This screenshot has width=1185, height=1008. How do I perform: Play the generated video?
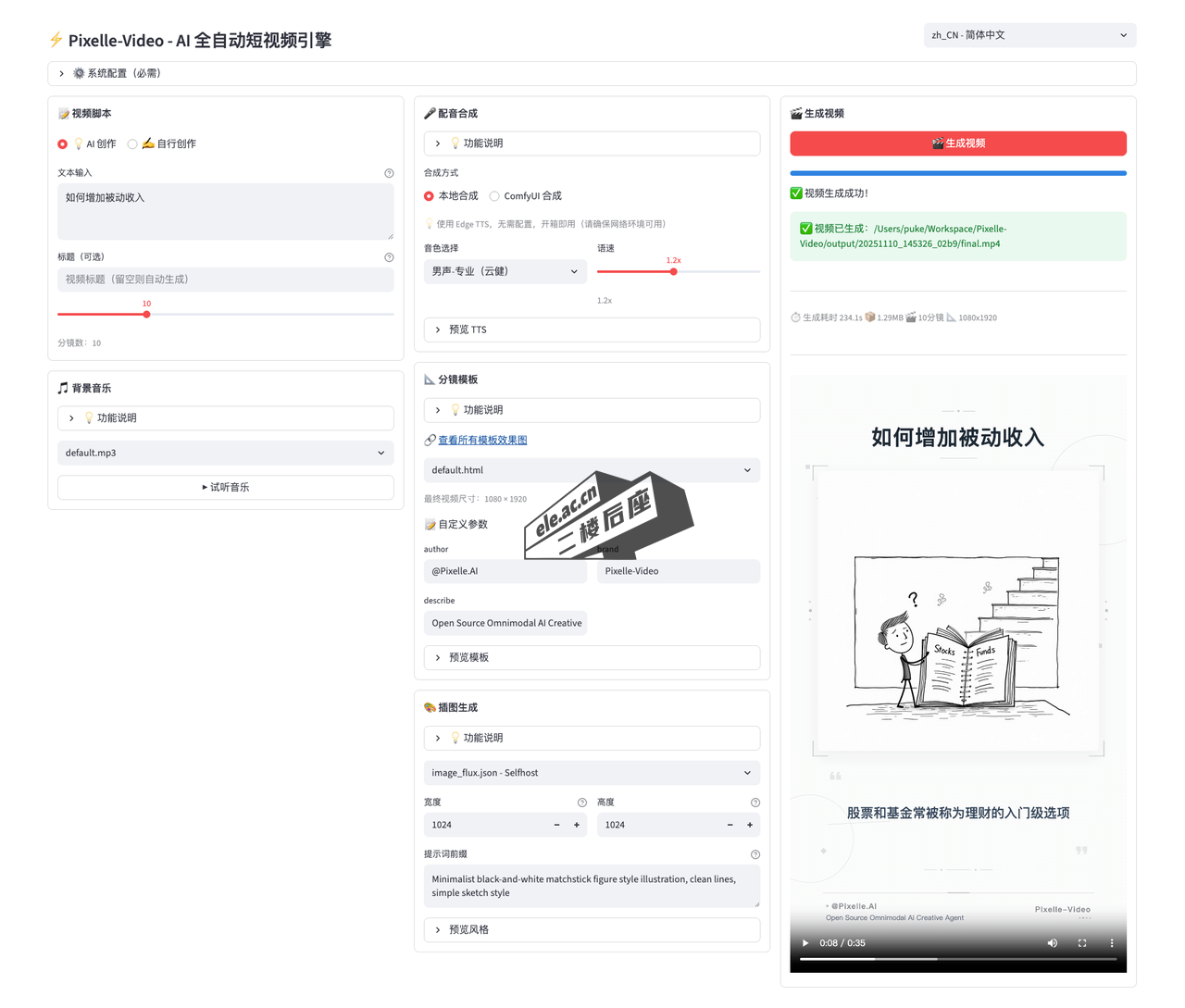(x=805, y=943)
